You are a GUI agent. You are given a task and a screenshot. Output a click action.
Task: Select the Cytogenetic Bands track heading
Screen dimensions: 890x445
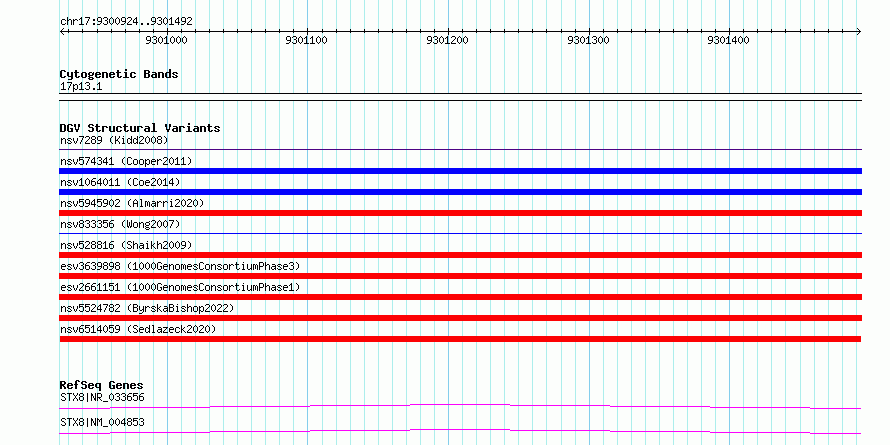(x=119, y=74)
